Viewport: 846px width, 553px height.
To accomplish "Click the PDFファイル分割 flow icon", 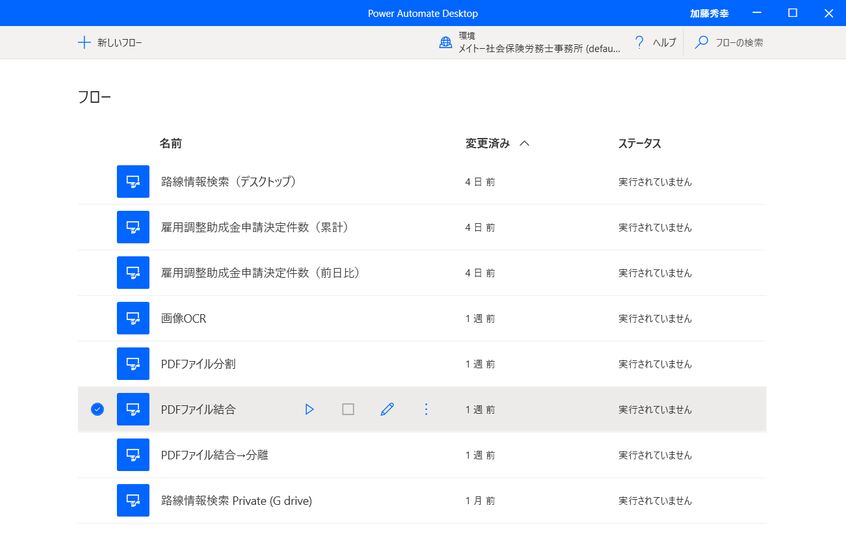I will tap(133, 364).
